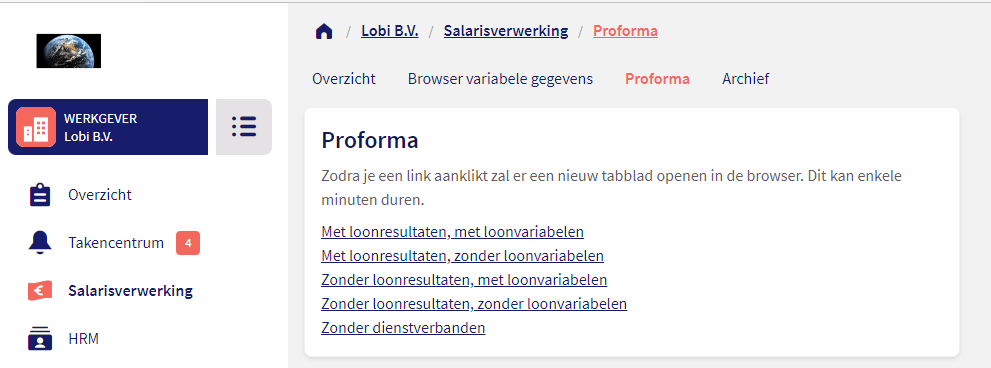The height and width of the screenshot is (368, 991).
Task: Switch to the Archief tab
Action: pyautogui.click(x=746, y=79)
